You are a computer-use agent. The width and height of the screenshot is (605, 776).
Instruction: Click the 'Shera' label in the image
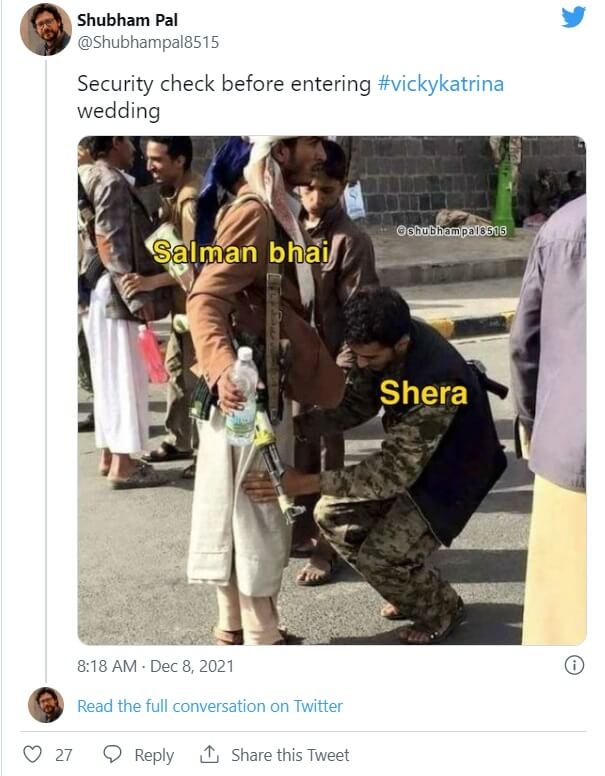click(423, 393)
